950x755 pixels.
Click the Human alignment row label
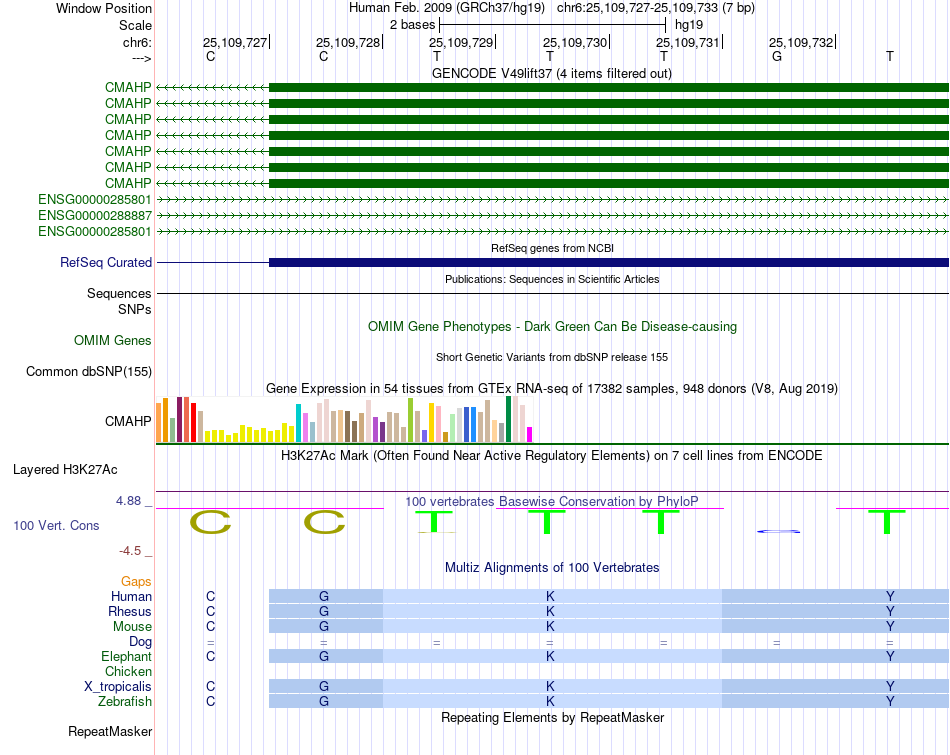point(131,596)
